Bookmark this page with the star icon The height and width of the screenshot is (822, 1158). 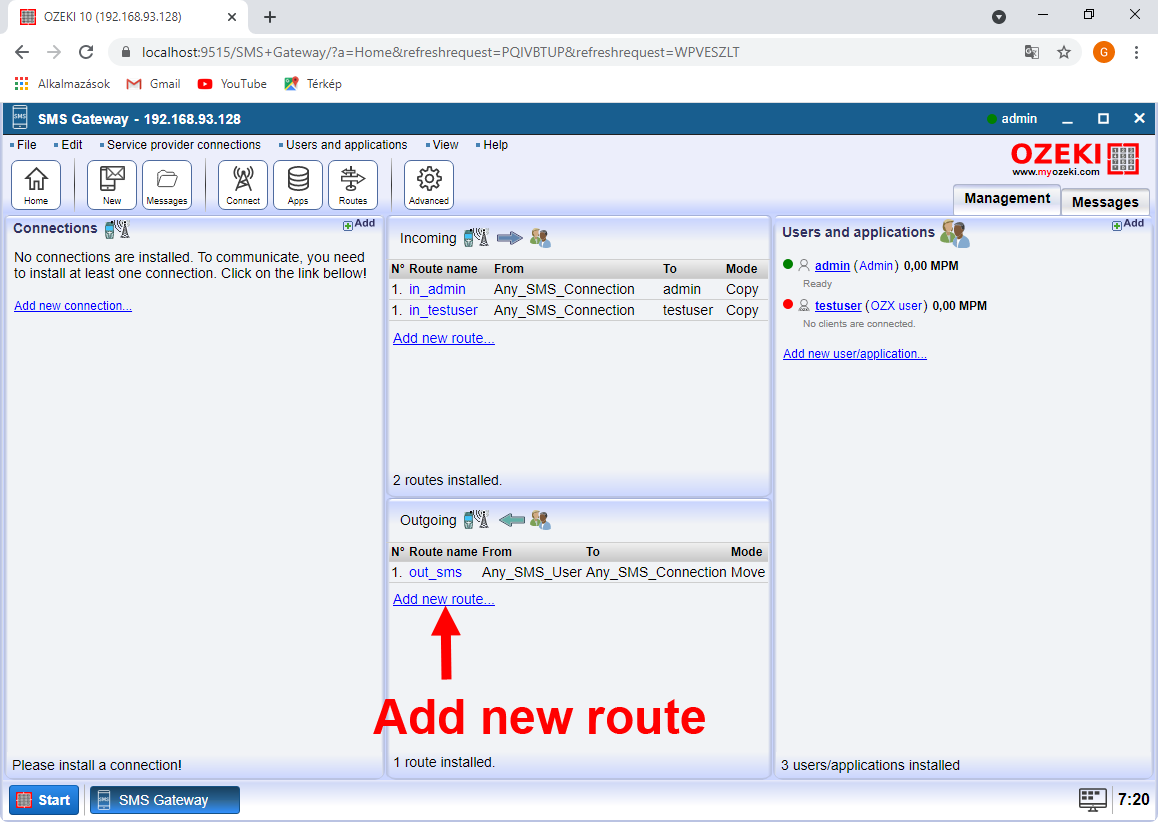1063,52
